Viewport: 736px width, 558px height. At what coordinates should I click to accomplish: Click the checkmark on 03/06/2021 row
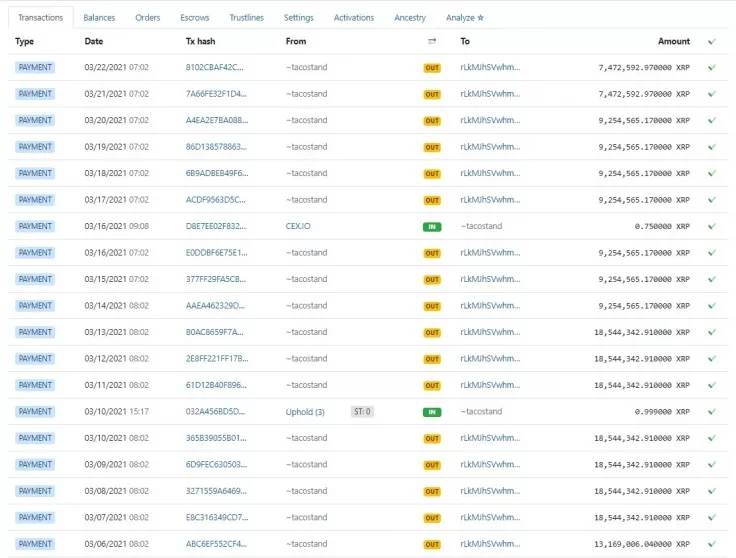712,544
